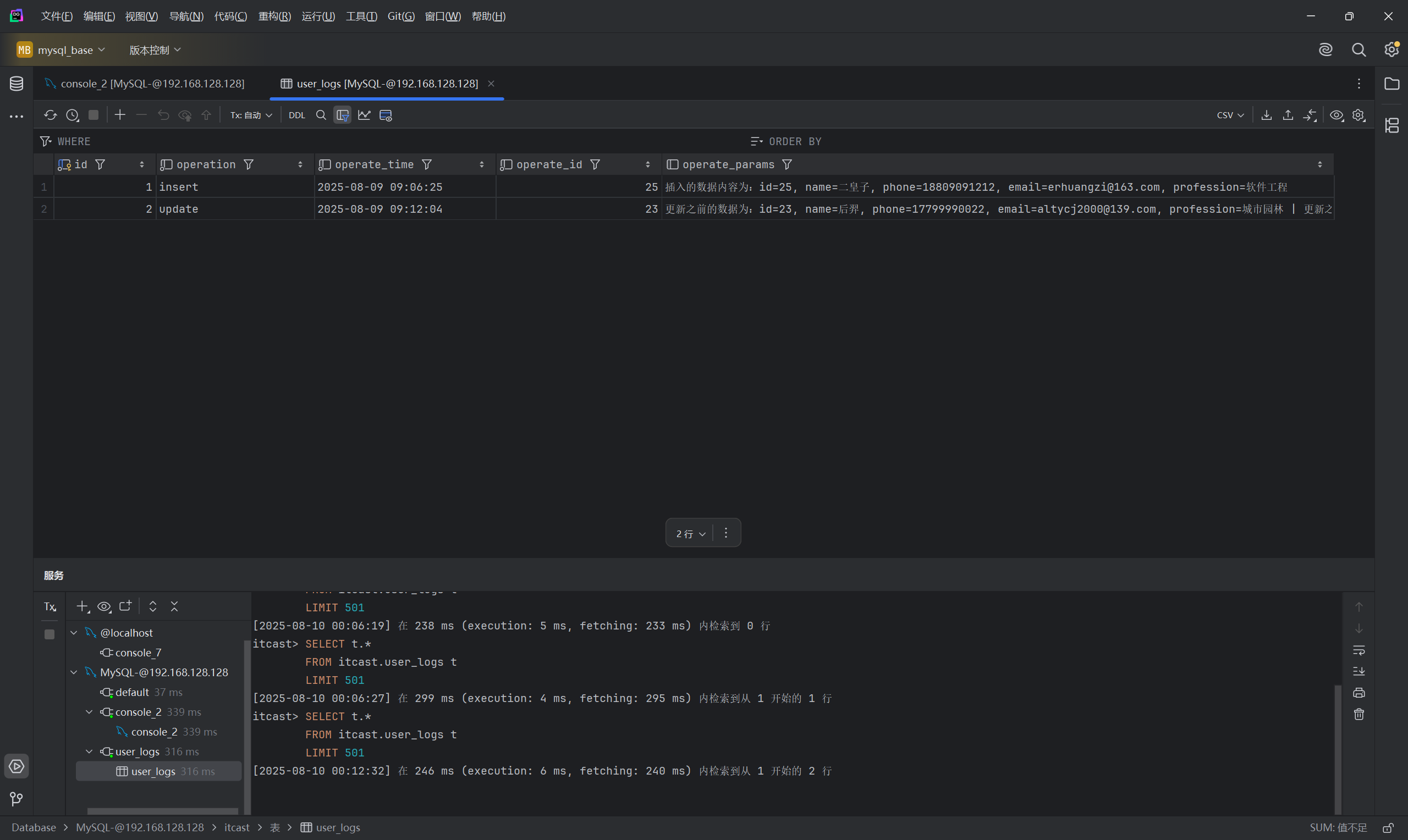Click the Git branch icon in left sidebar
Screen dimensions: 1408x840
pyautogui.click(x=16, y=799)
